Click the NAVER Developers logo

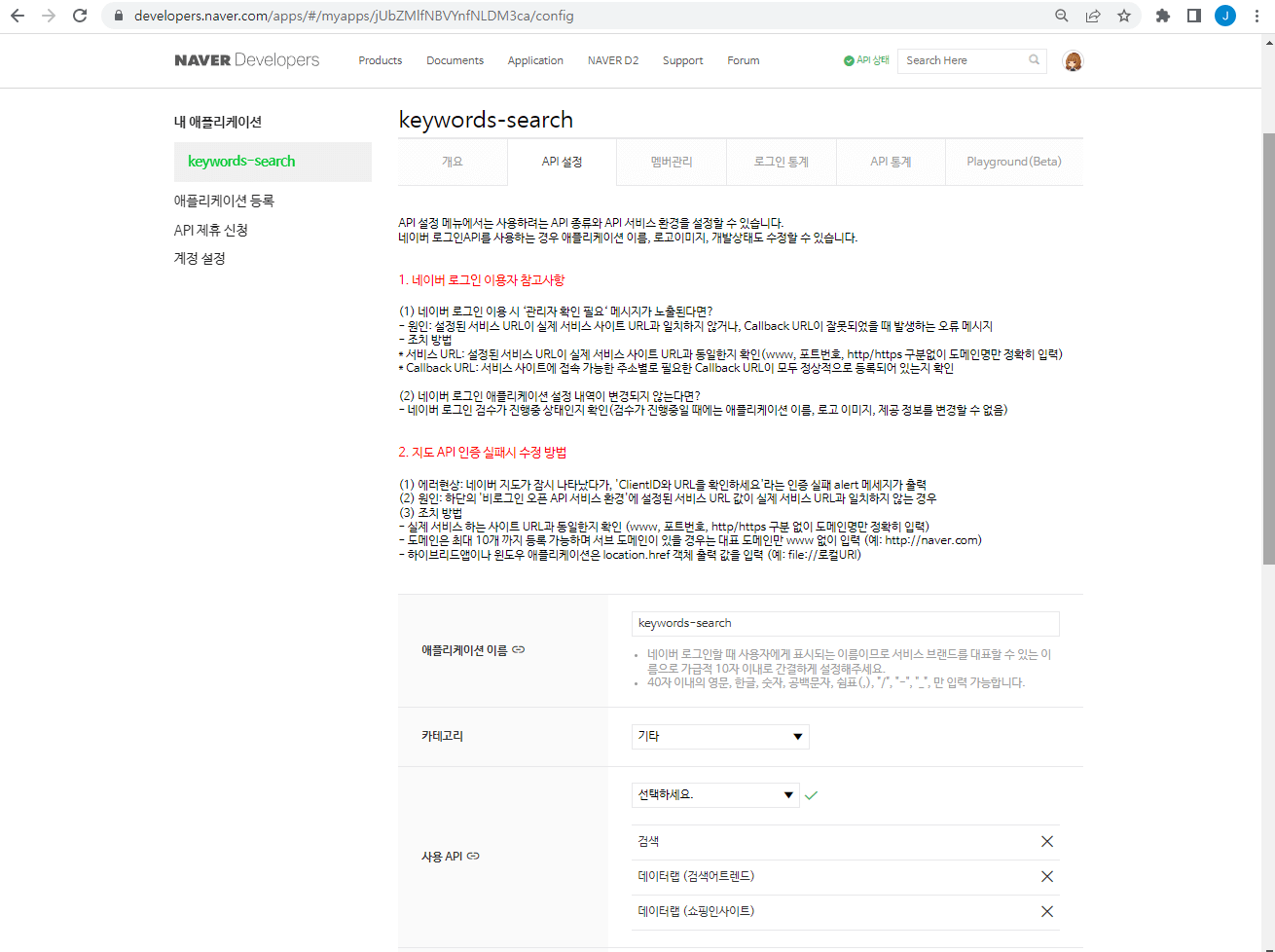pos(247,60)
